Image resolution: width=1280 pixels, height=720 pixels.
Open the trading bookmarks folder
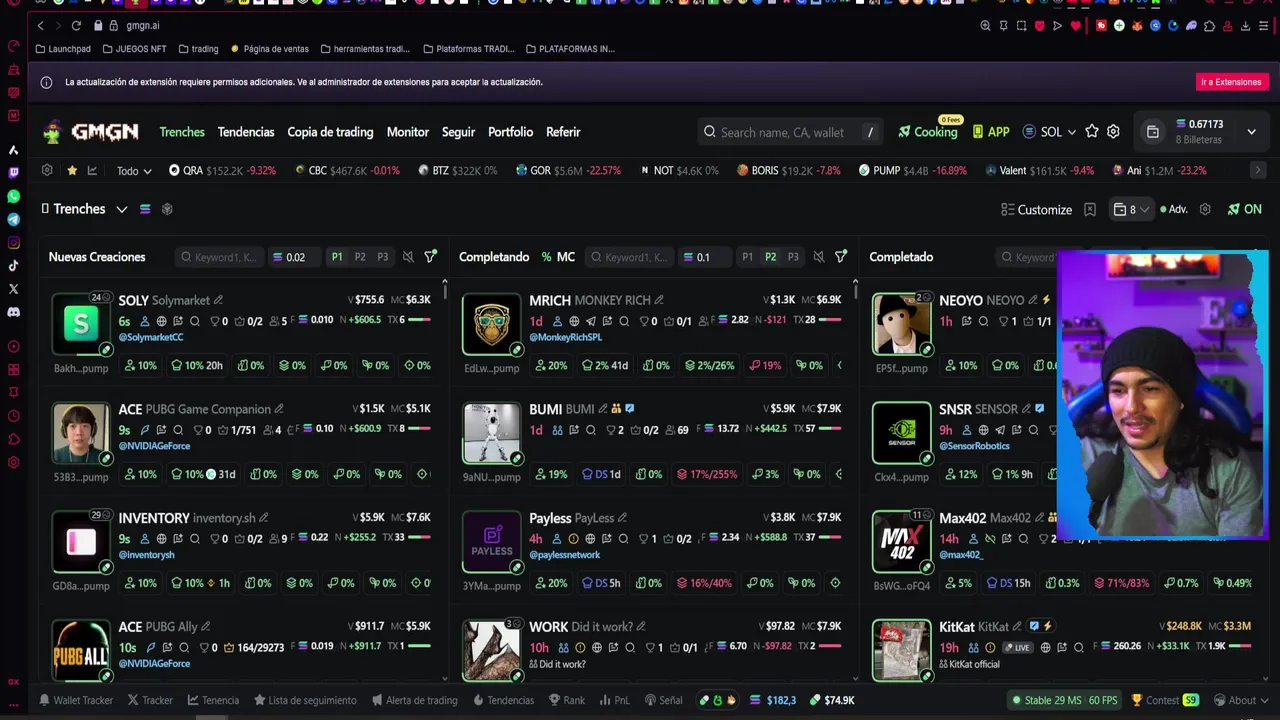[x=198, y=48]
